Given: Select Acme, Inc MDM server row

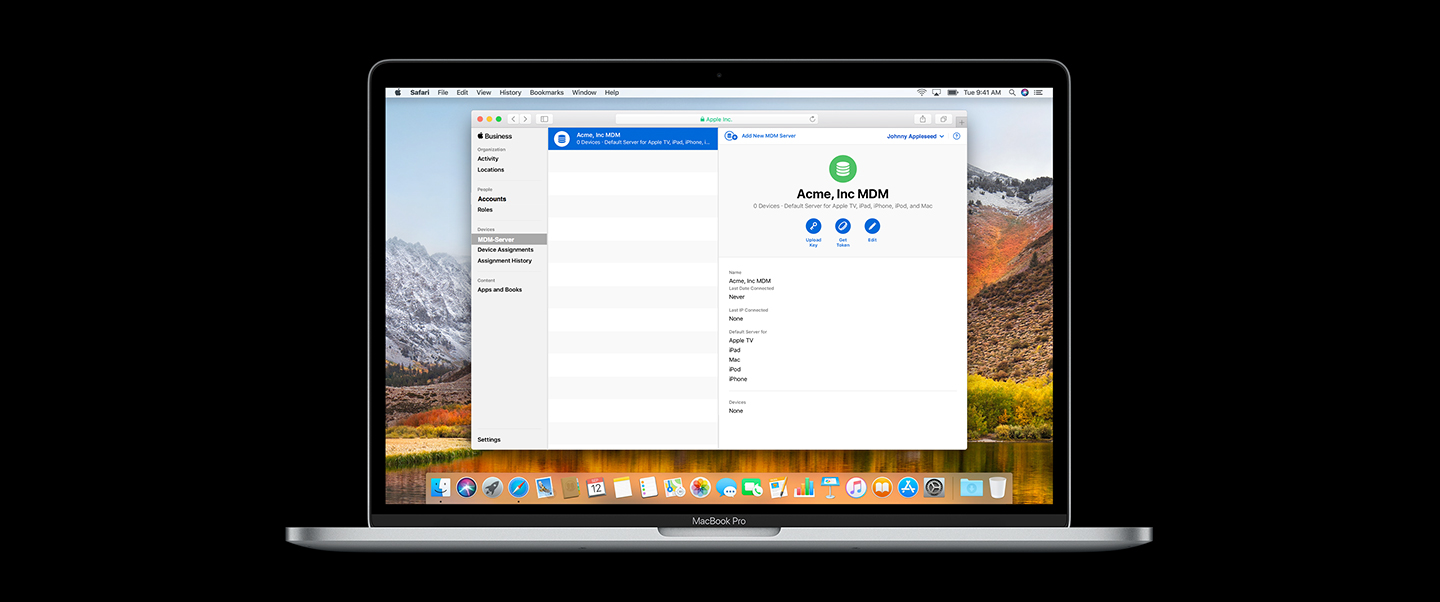Looking at the screenshot, I should (633, 139).
